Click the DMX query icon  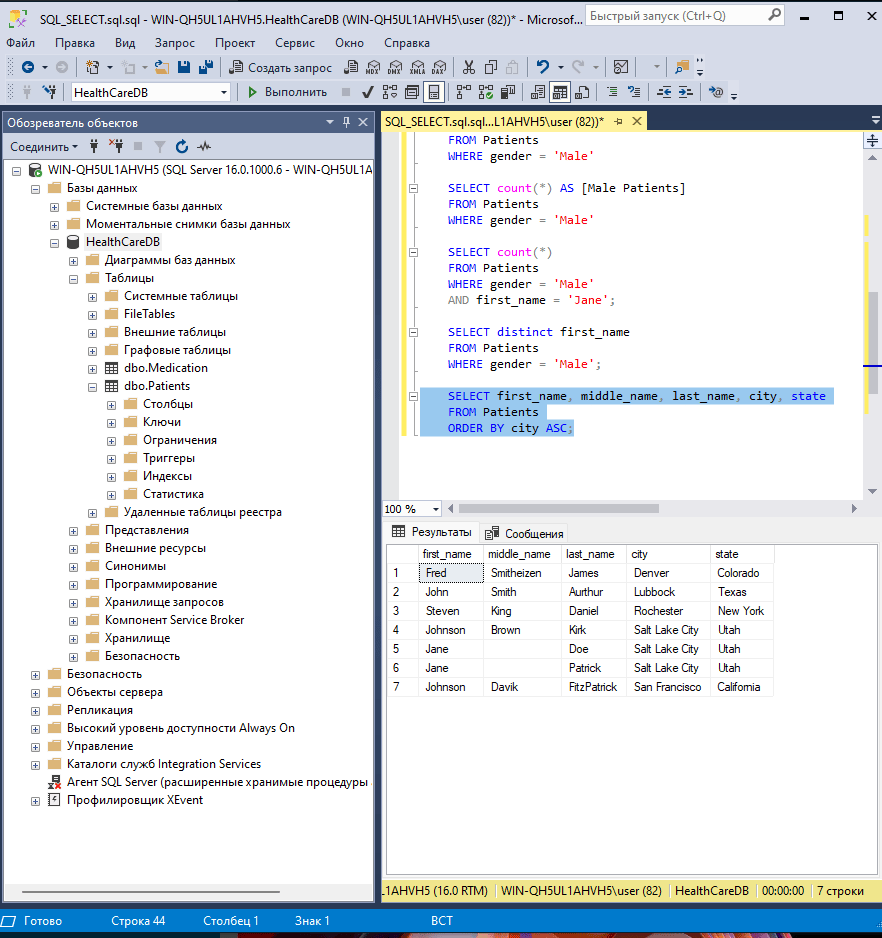(395, 67)
